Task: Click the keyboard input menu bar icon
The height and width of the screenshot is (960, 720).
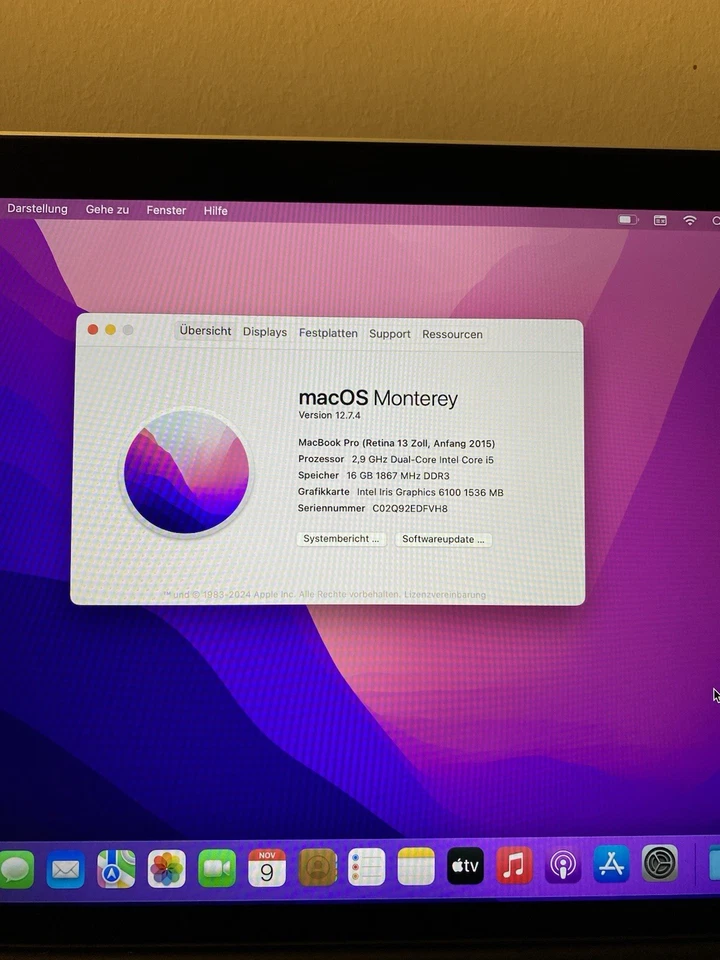Action: tap(660, 220)
